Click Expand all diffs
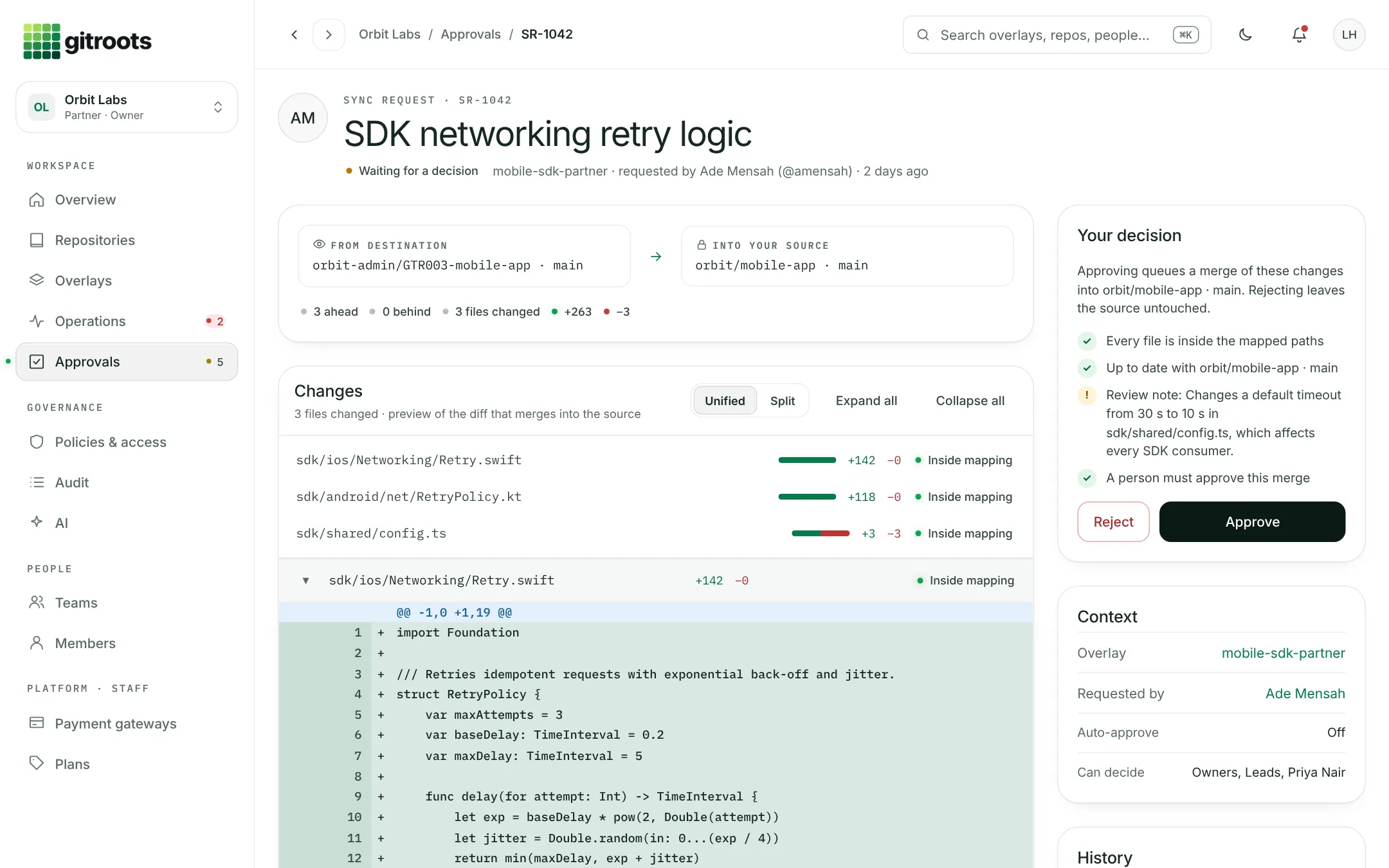This screenshot has width=1389, height=868. 866,401
